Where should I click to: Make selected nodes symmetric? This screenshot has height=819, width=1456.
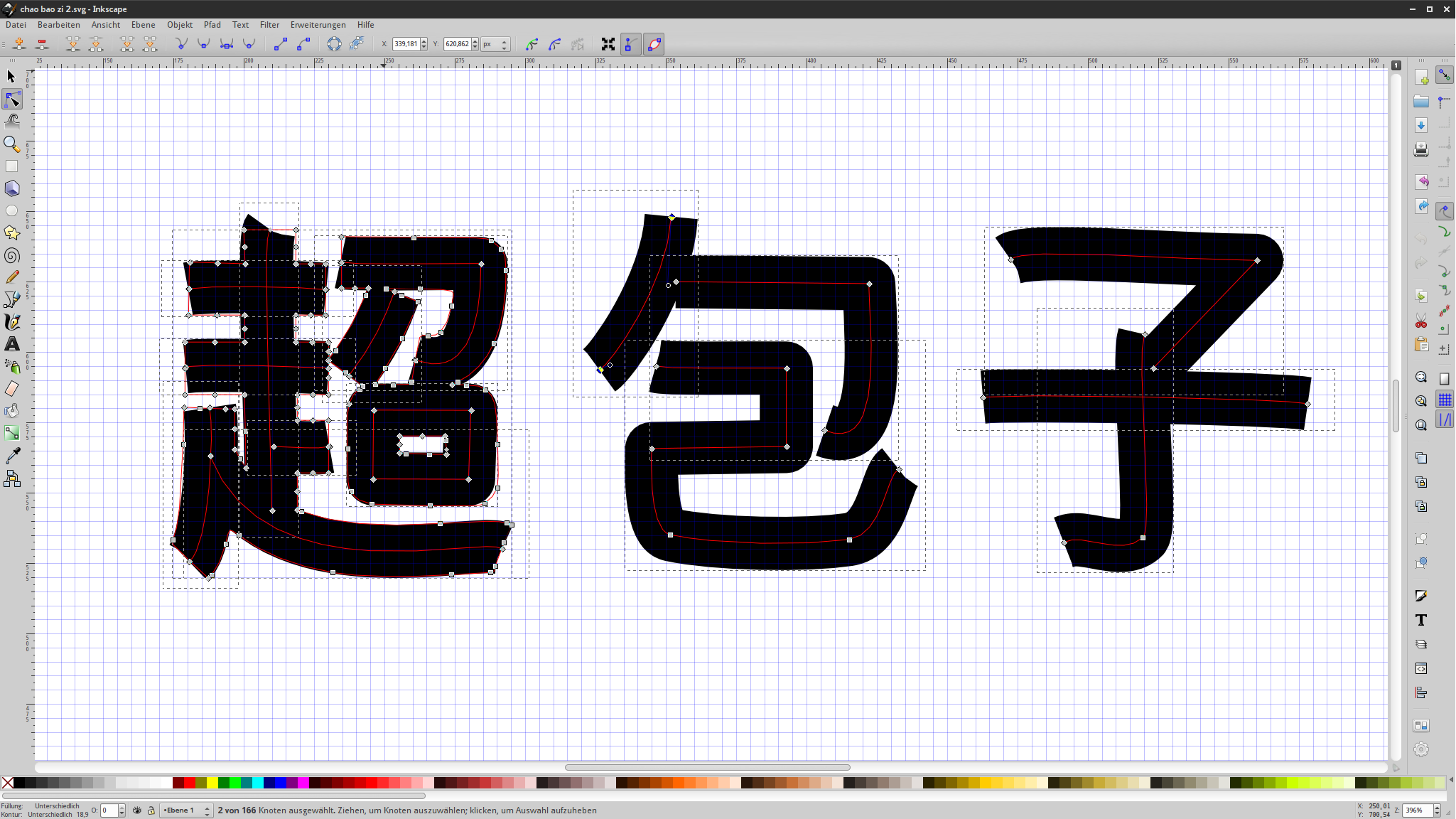click(x=227, y=44)
